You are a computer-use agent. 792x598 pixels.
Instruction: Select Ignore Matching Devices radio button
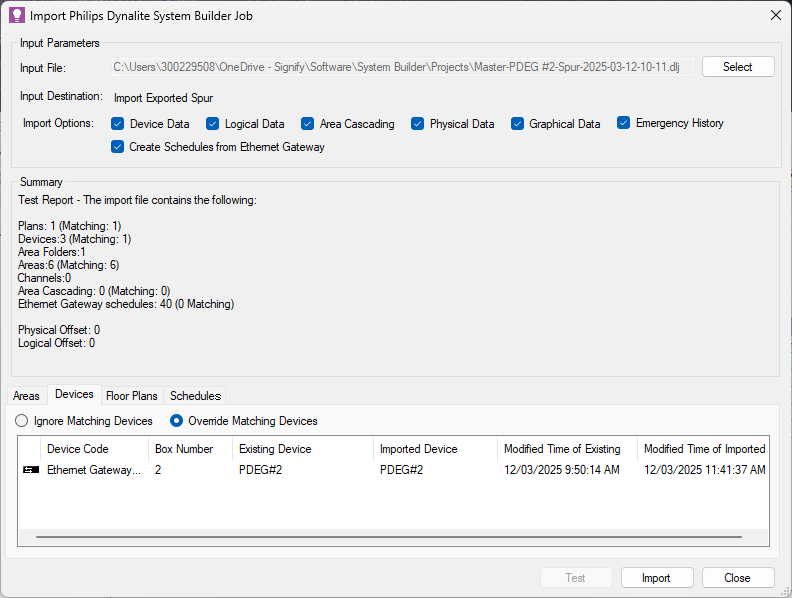pyautogui.click(x=22, y=421)
